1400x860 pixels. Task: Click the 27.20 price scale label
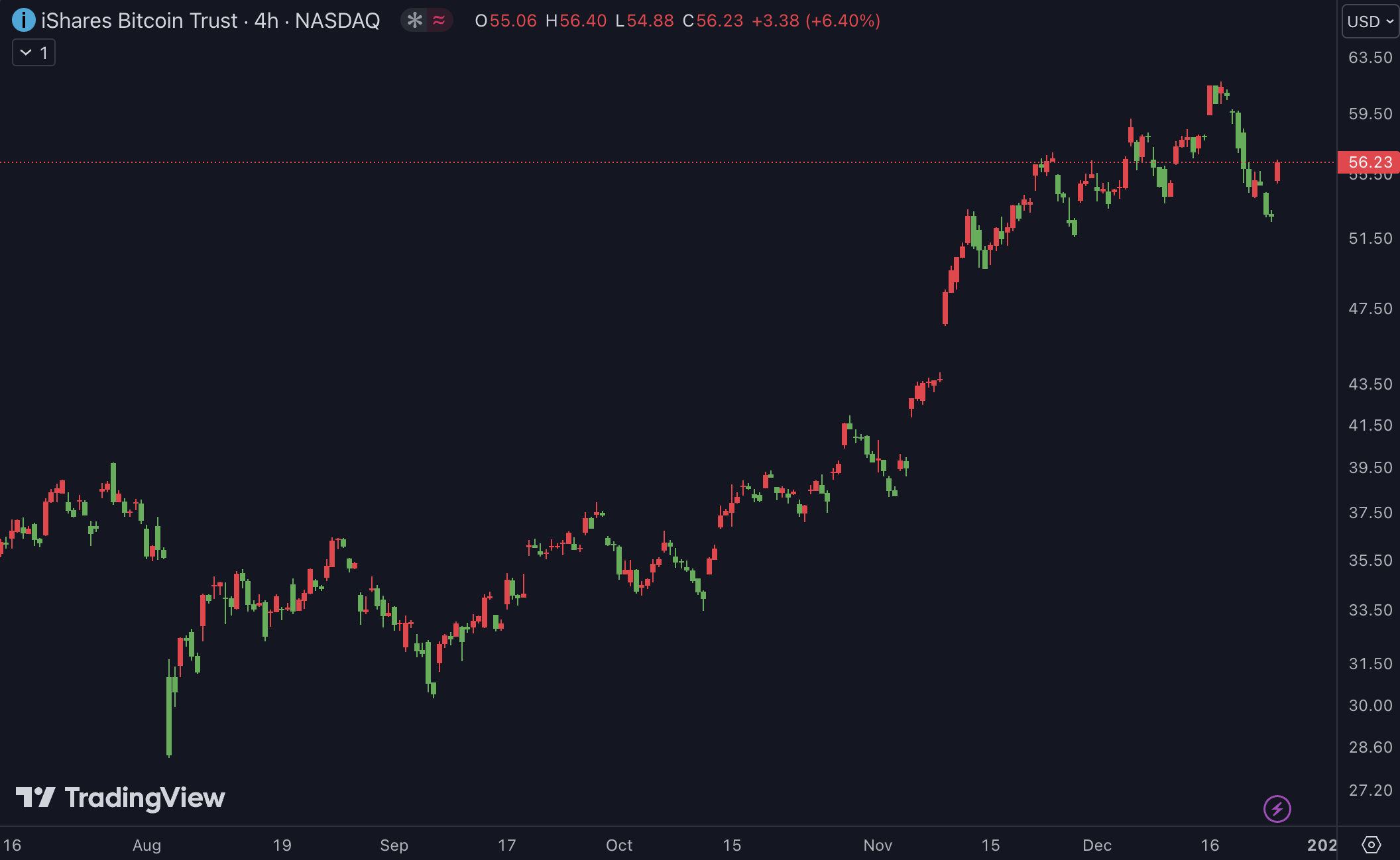1370,790
